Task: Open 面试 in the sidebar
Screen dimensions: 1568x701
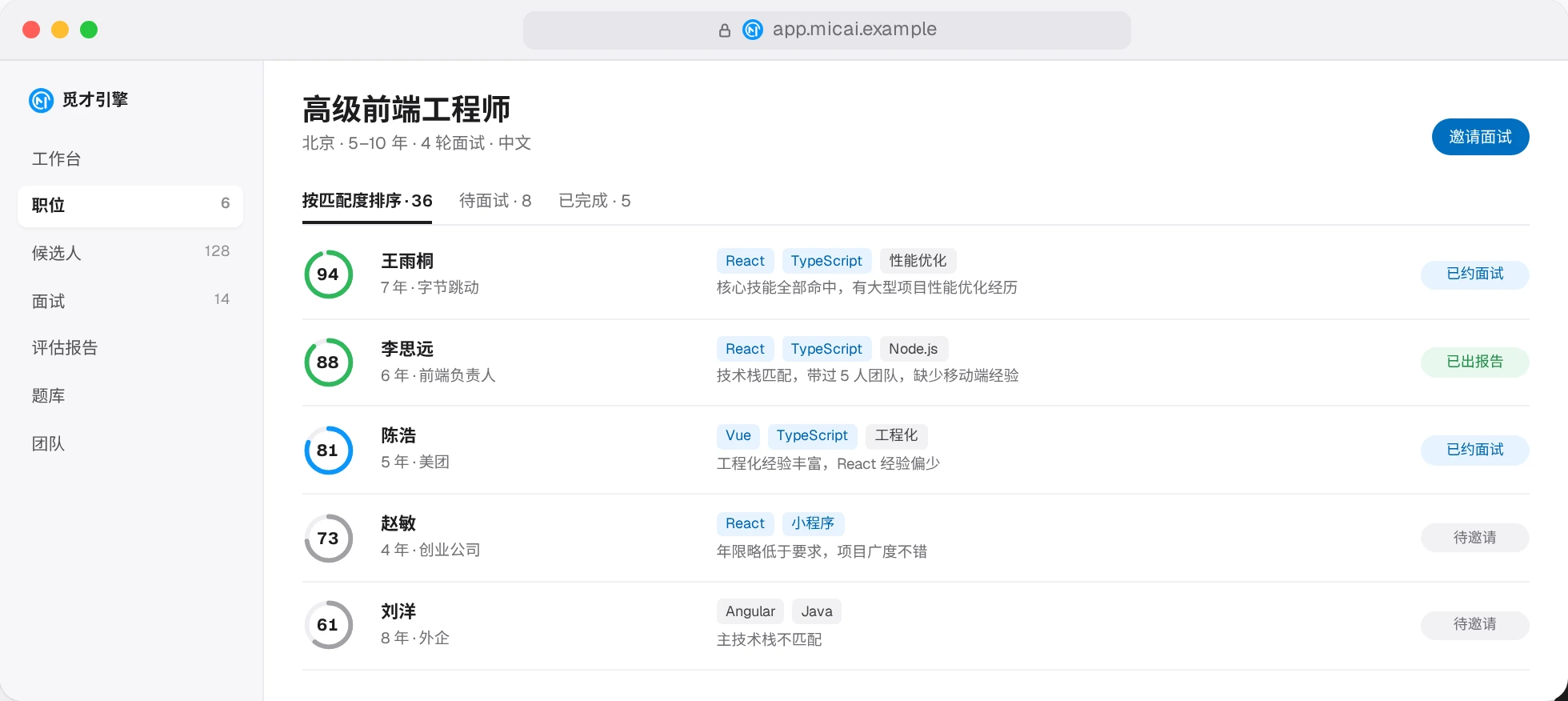Action: (130, 301)
